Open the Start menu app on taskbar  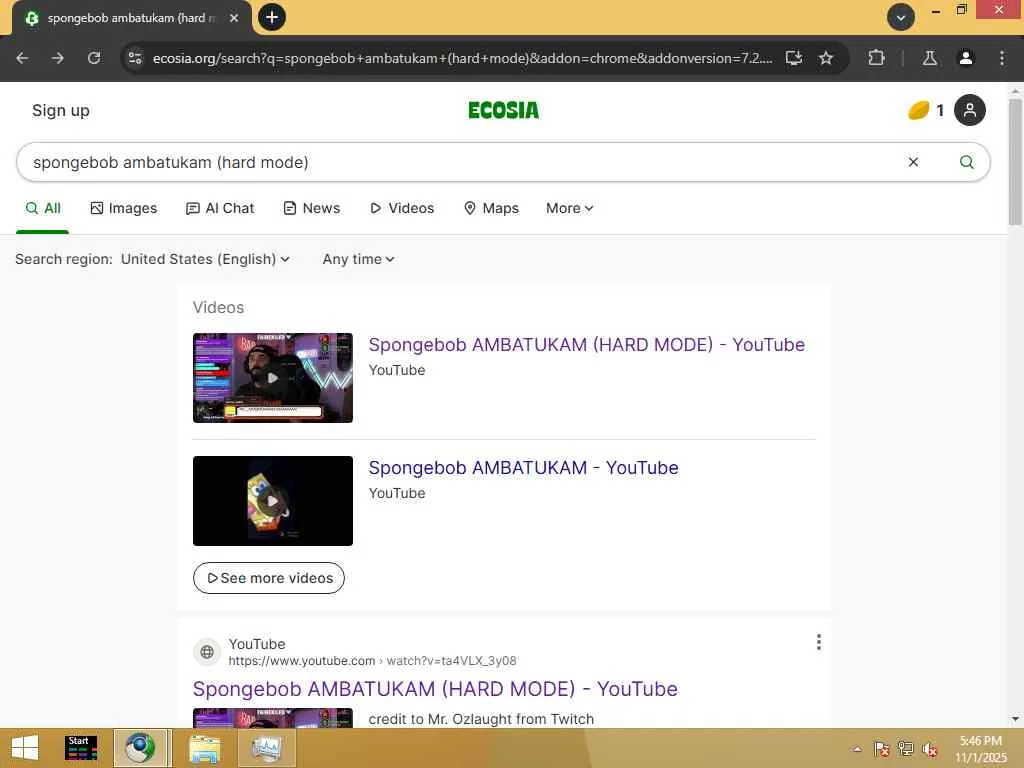(x=81, y=748)
